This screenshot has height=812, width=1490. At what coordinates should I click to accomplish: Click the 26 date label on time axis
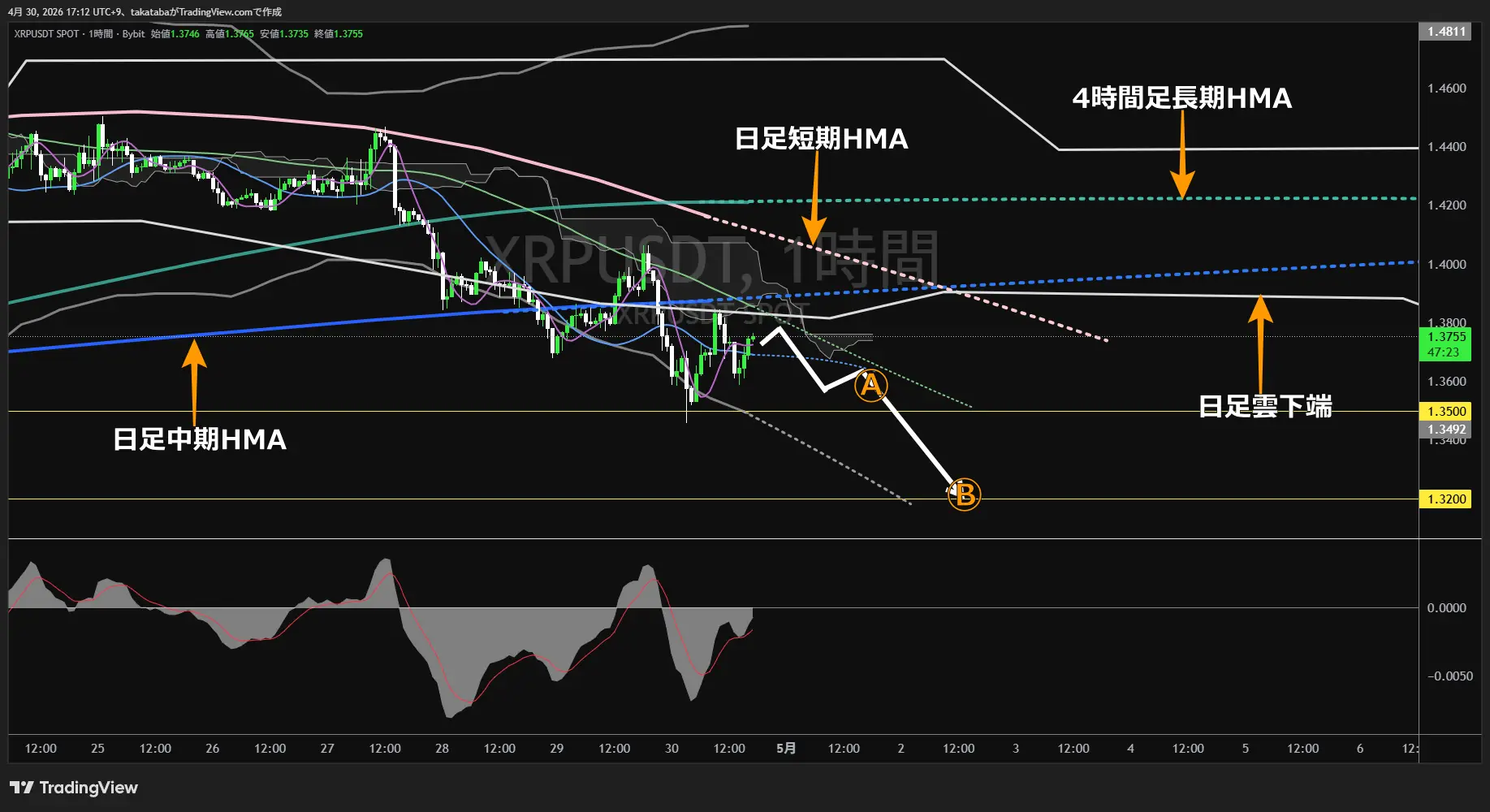213,749
